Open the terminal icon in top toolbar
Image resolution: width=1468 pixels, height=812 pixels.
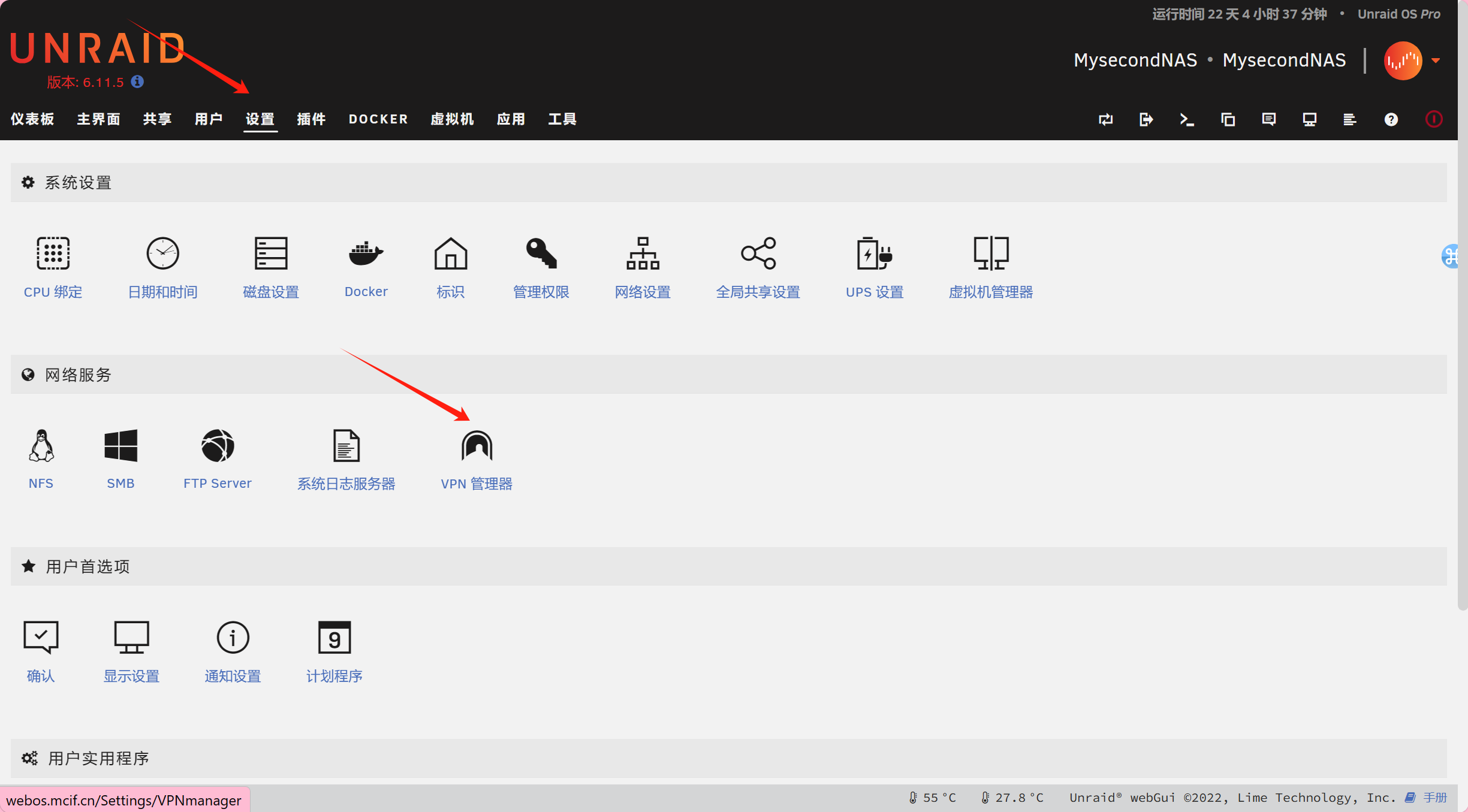tap(1186, 119)
